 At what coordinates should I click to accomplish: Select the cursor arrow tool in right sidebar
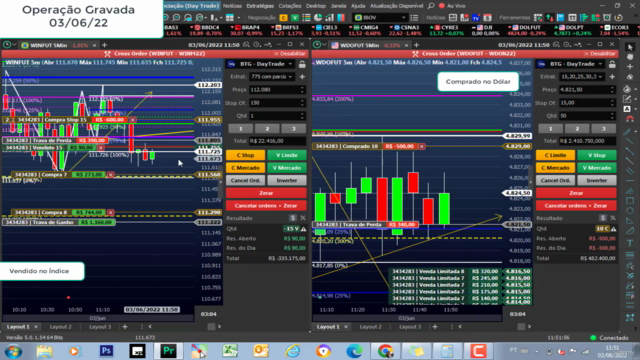tap(630, 47)
